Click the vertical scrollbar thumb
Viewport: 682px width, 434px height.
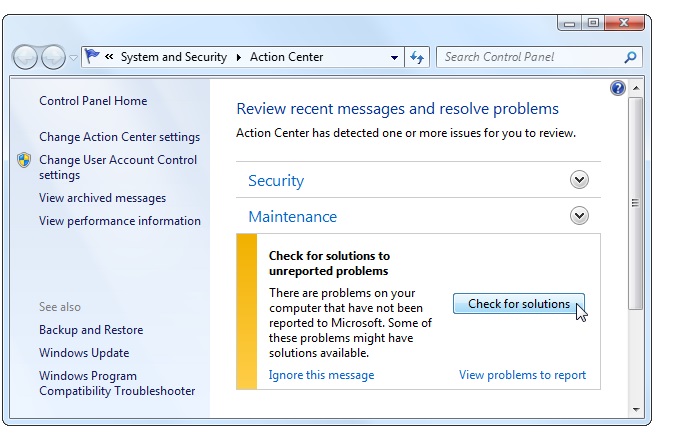(x=636, y=203)
